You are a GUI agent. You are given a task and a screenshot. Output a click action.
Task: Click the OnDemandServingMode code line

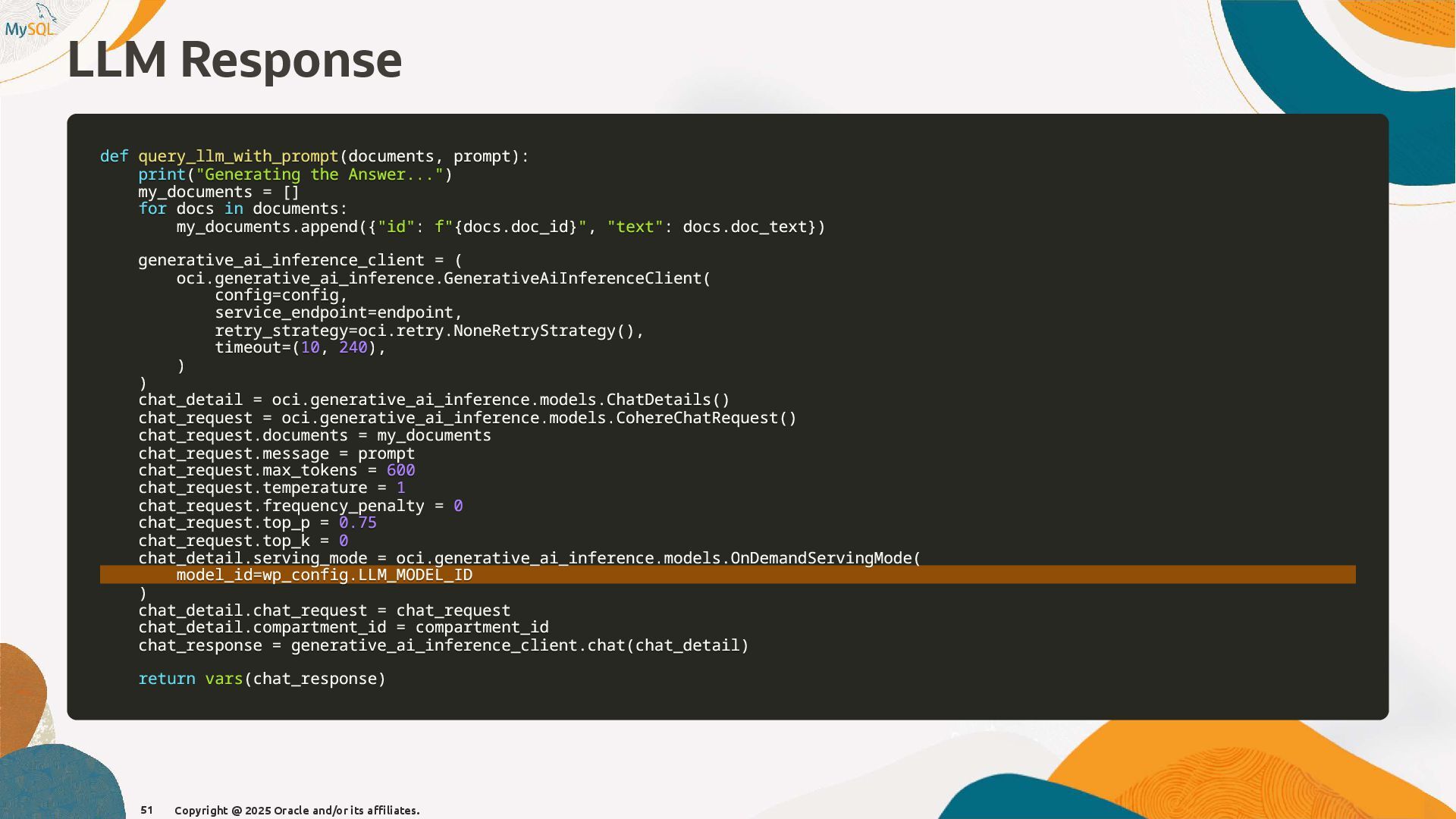tap(529, 558)
